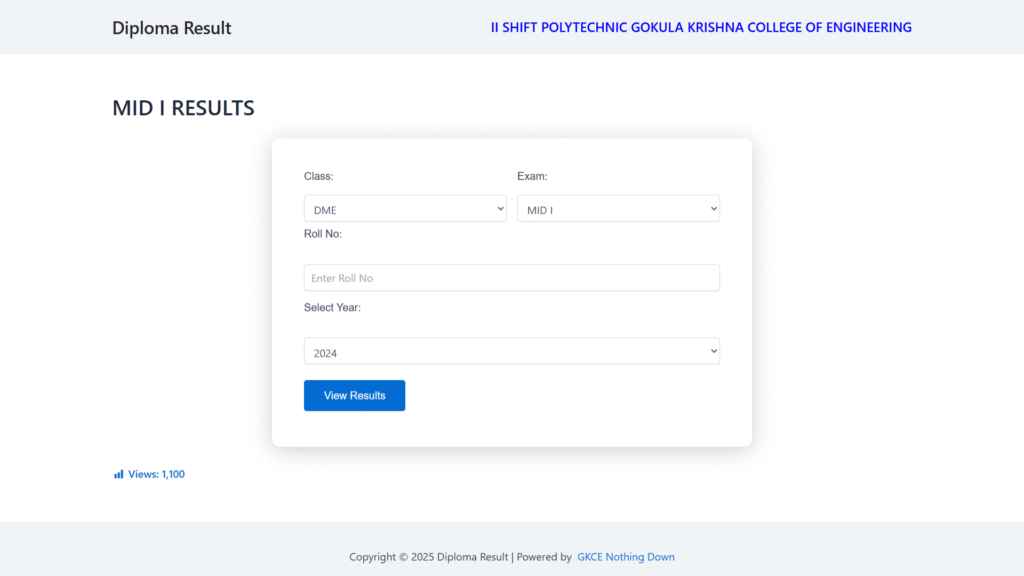Screen dimensions: 1024x576
Task: Click the chevron arrow of Year dropdown
Action: point(713,351)
